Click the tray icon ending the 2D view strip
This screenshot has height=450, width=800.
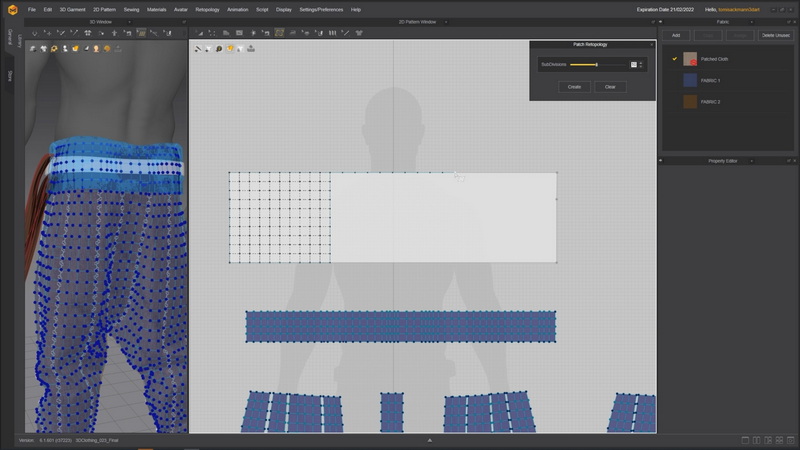[251, 49]
